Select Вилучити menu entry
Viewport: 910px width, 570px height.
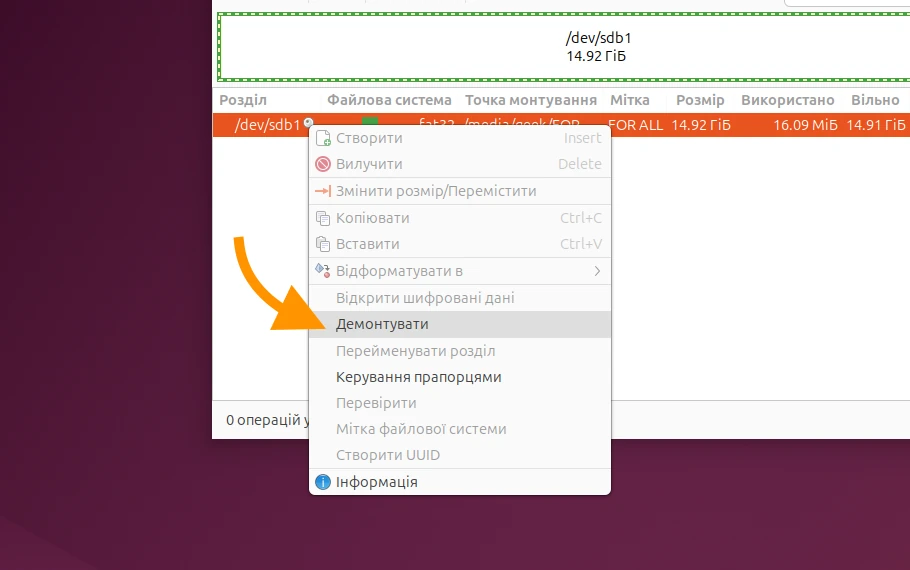[460, 164]
